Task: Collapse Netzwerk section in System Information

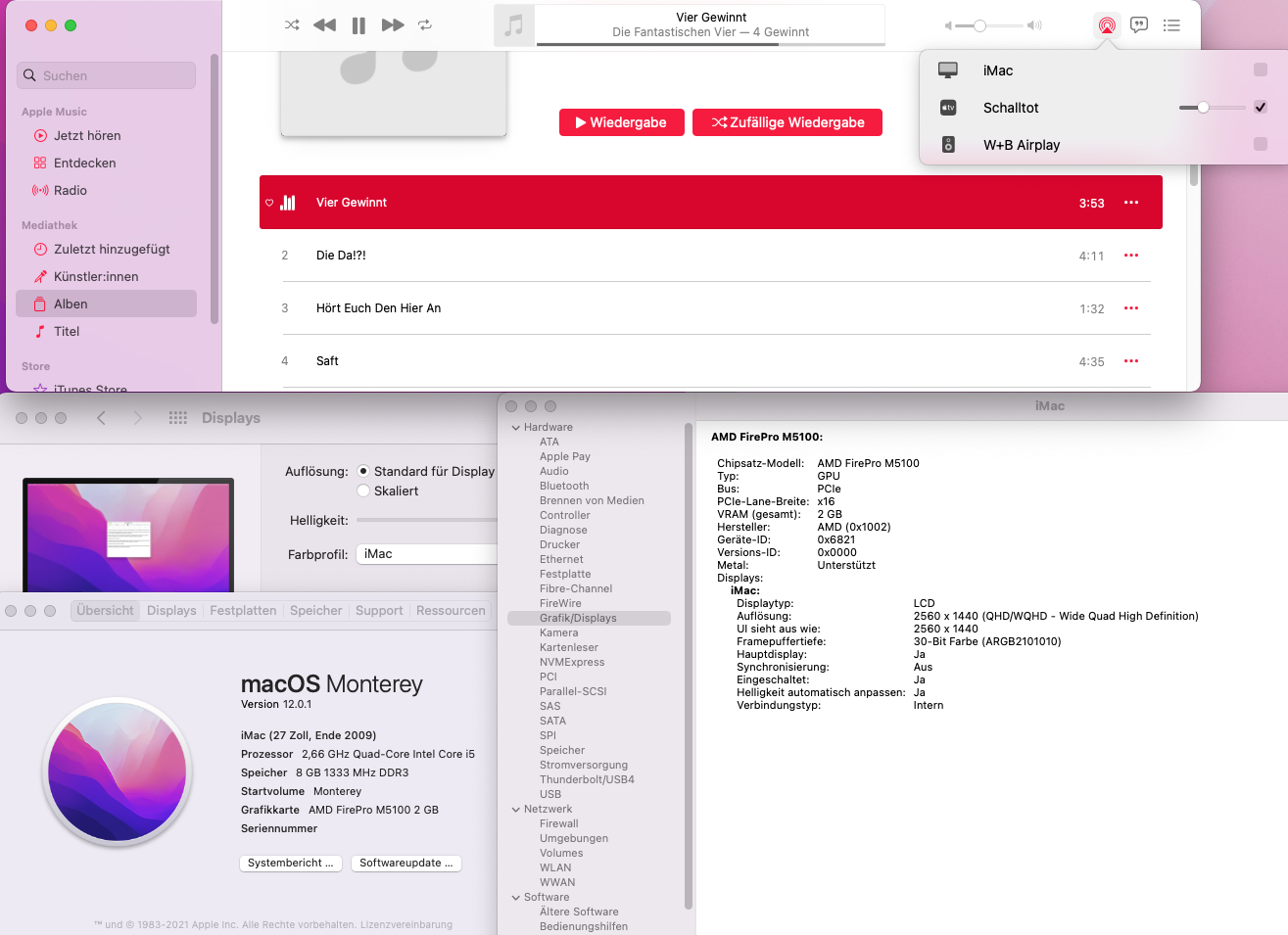Action: 516,810
